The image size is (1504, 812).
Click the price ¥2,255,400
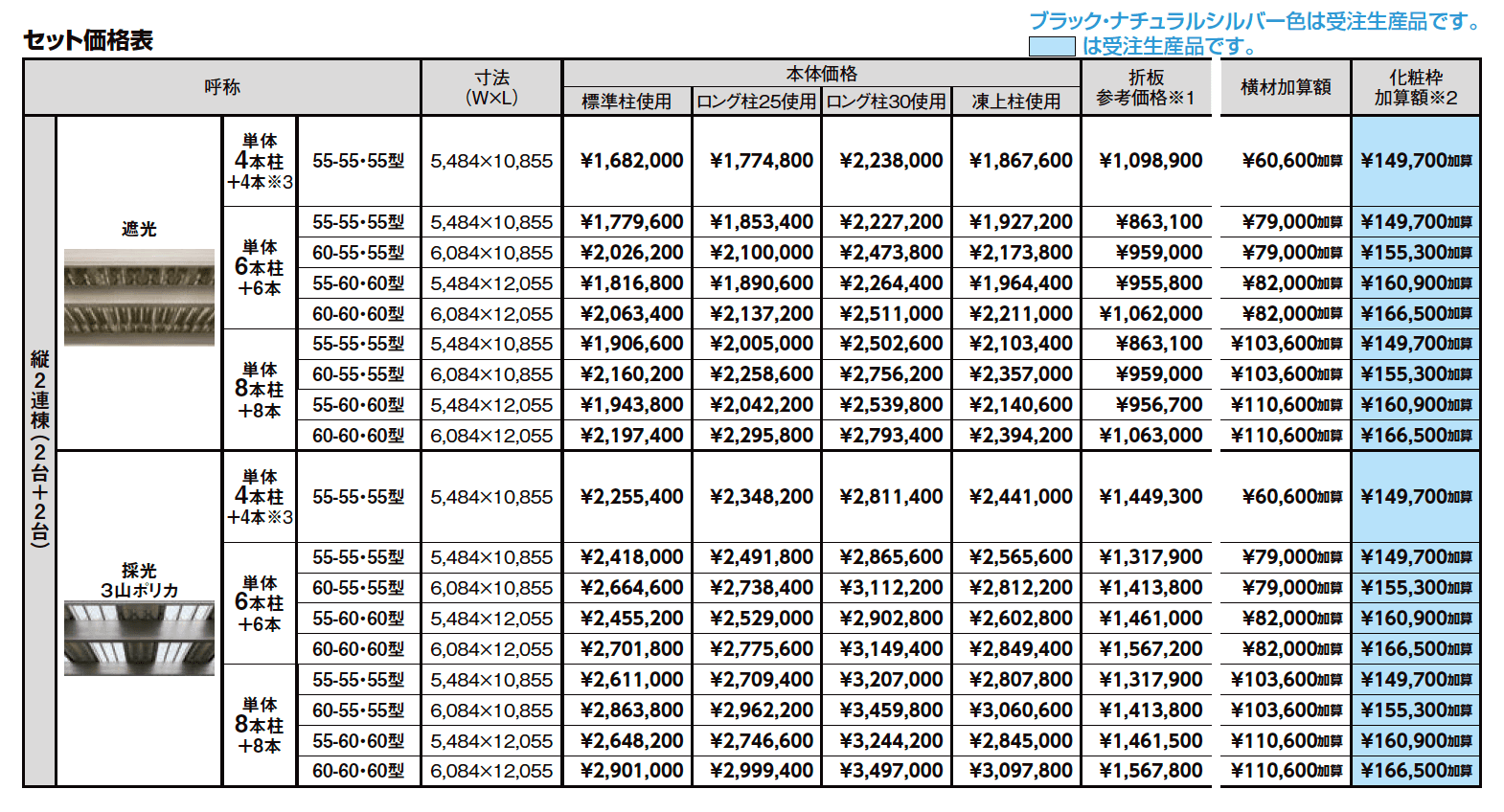(x=632, y=497)
